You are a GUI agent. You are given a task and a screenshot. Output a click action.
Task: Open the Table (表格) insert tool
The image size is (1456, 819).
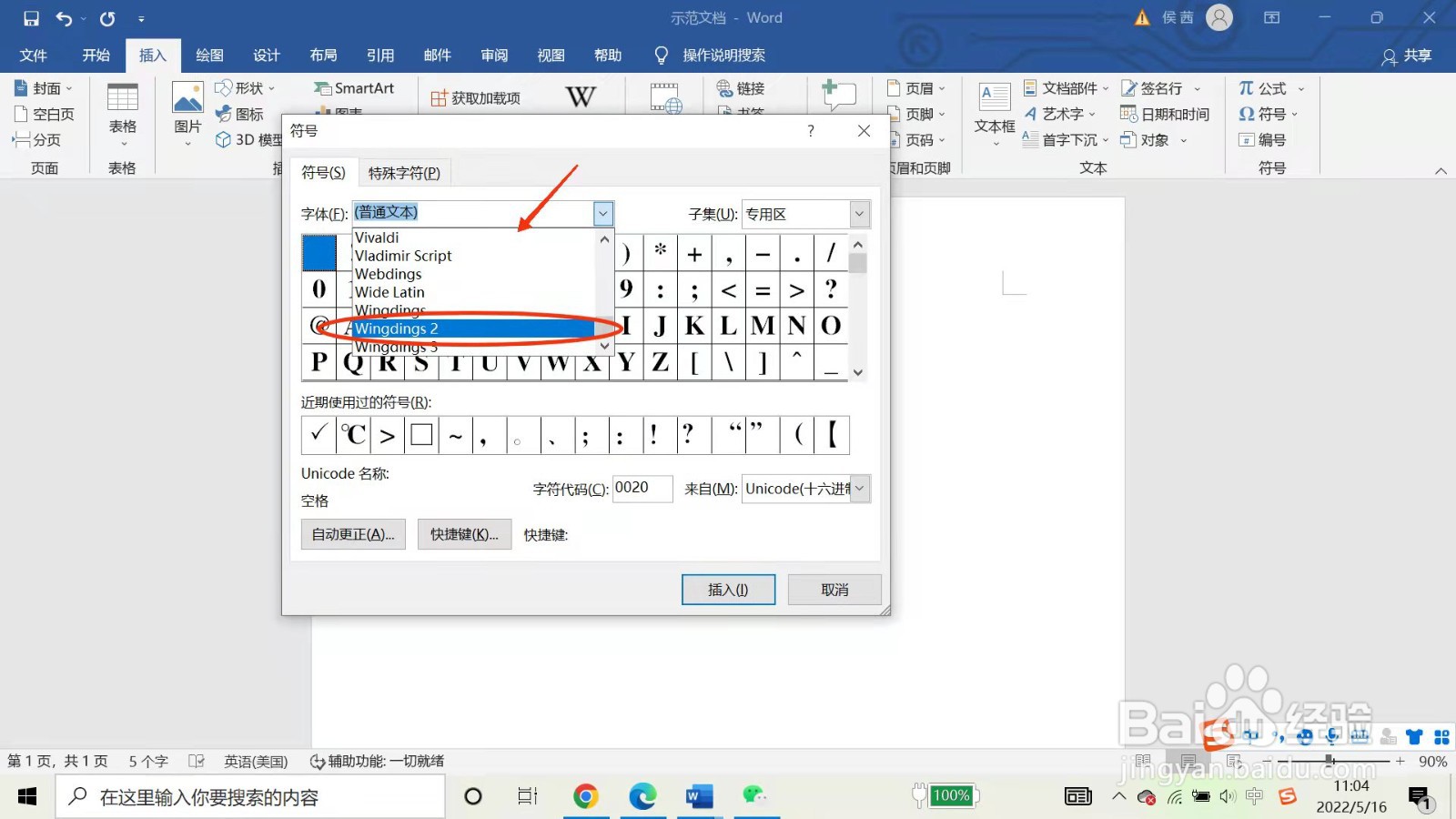tap(122, 115)
